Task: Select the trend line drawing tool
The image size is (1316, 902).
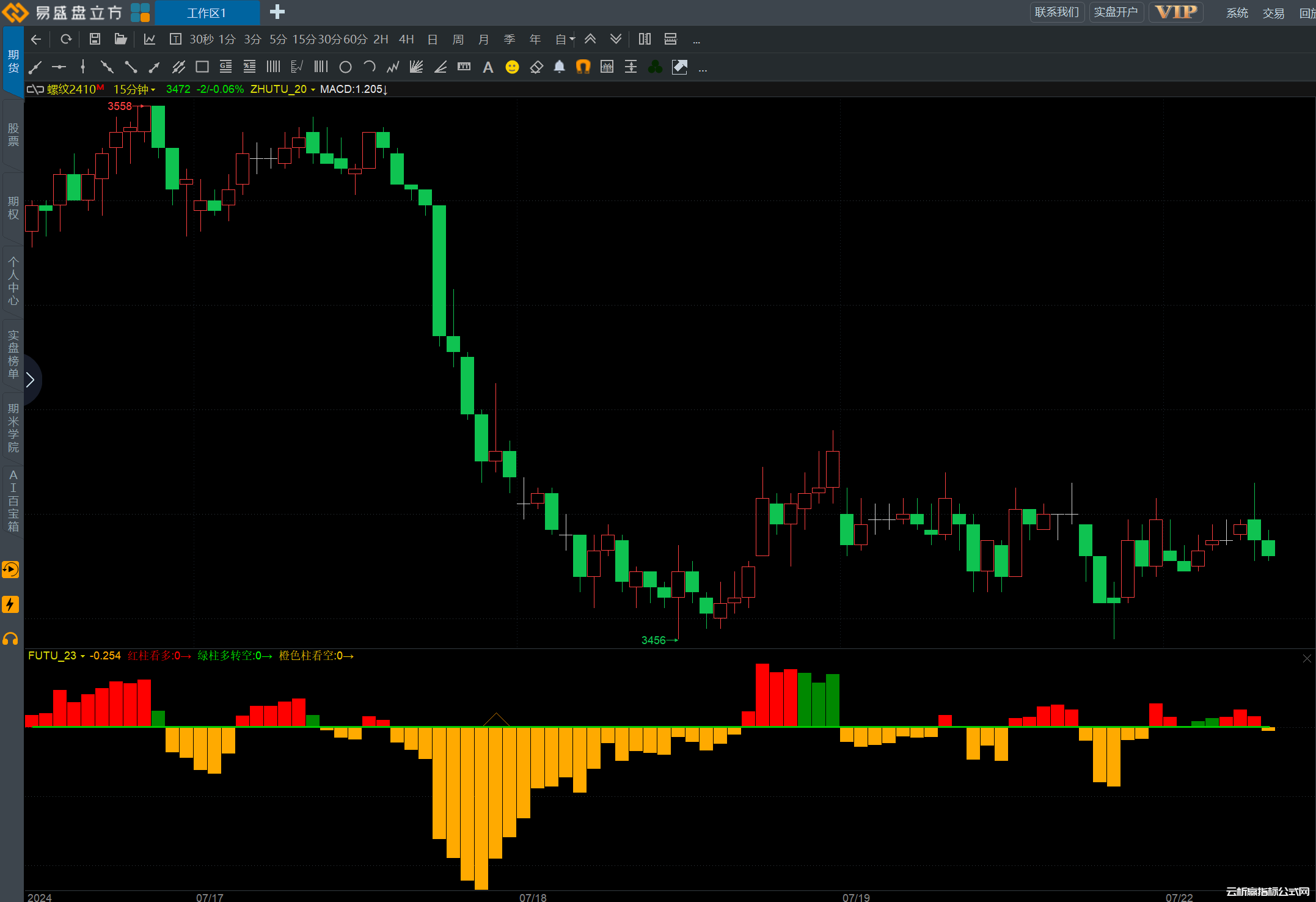Action: coord(35,67)
